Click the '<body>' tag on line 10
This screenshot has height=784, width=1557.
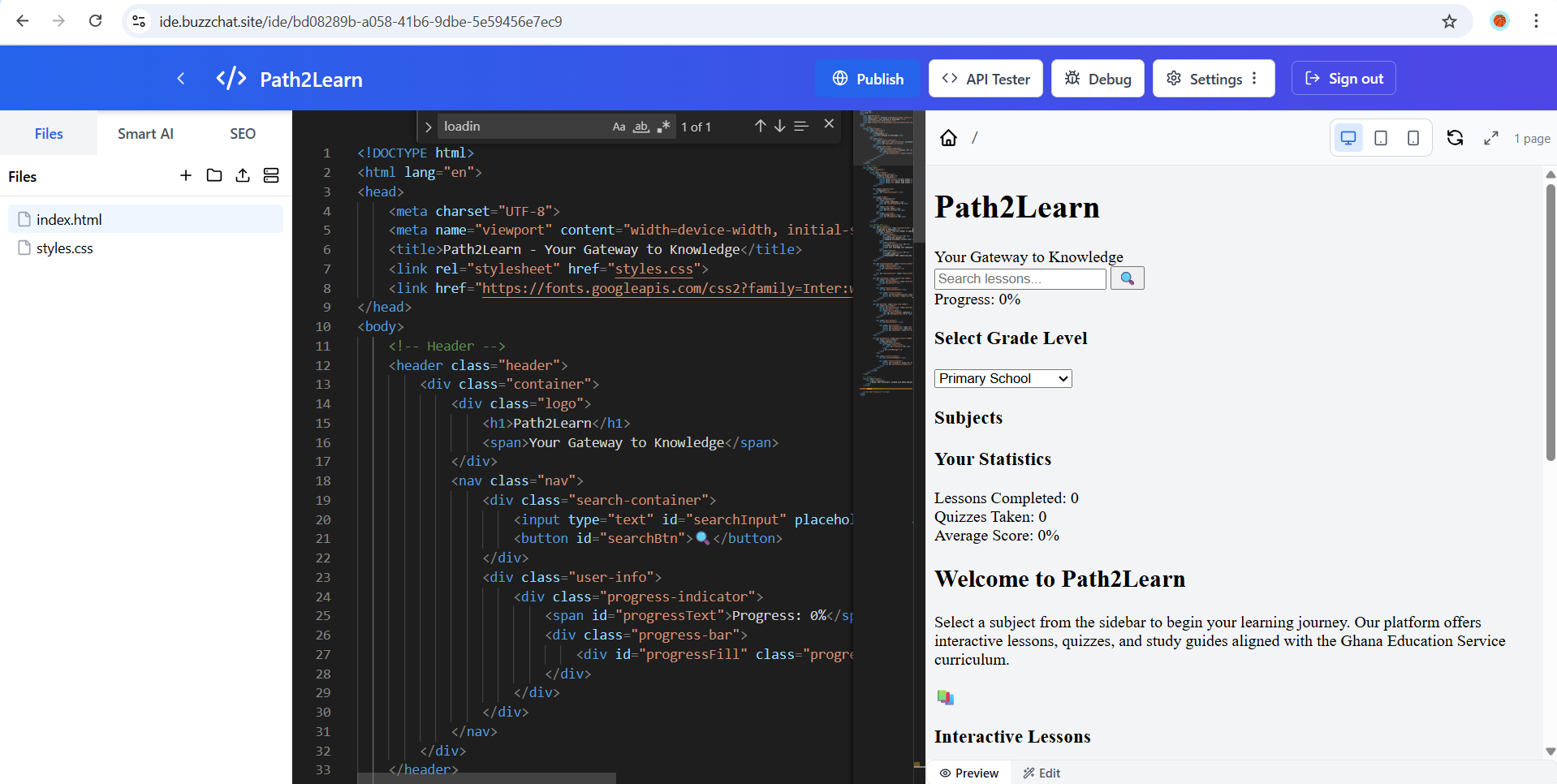click(x=381, y=326)
